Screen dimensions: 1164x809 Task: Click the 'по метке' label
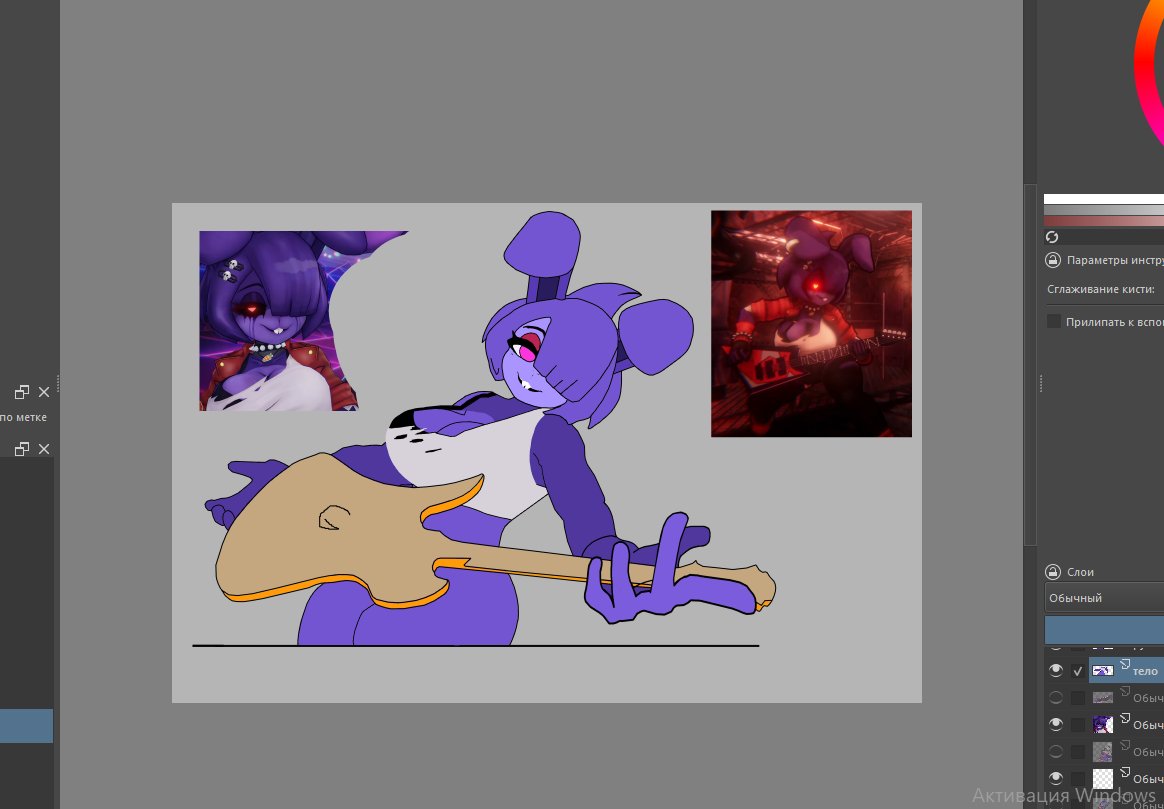point(23,417)
